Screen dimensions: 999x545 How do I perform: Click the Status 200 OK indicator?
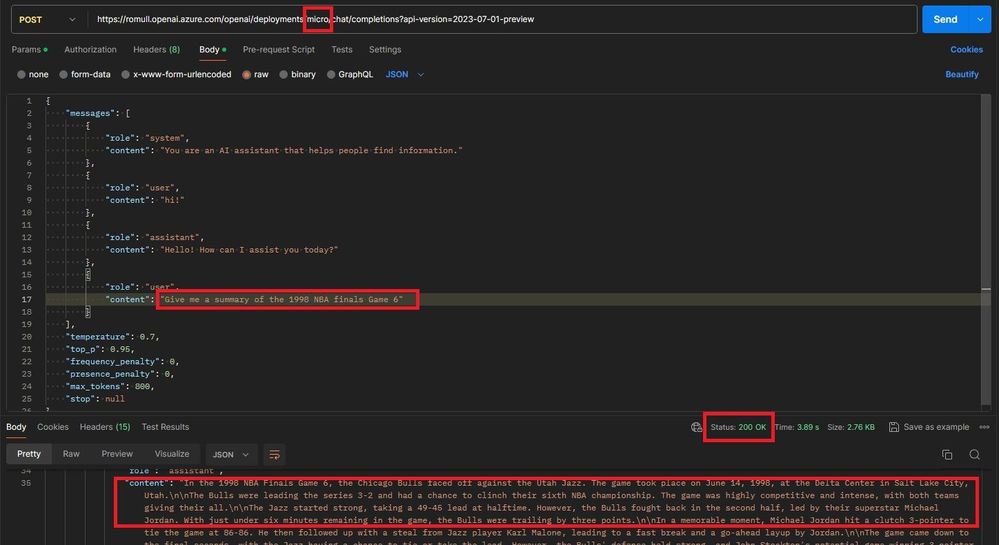click(738, 427)
